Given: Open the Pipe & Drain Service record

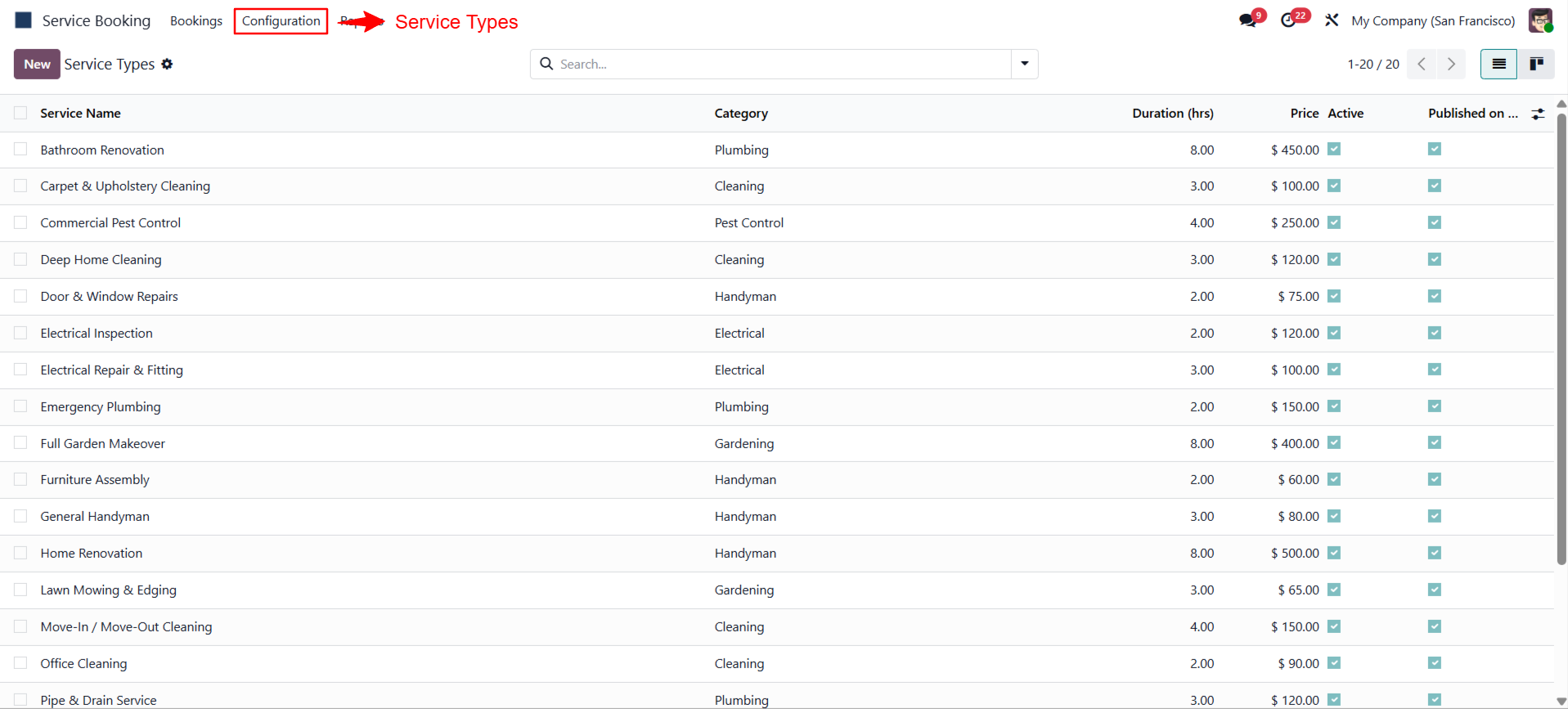Looking at the screenshot, I should pos(98,700).
